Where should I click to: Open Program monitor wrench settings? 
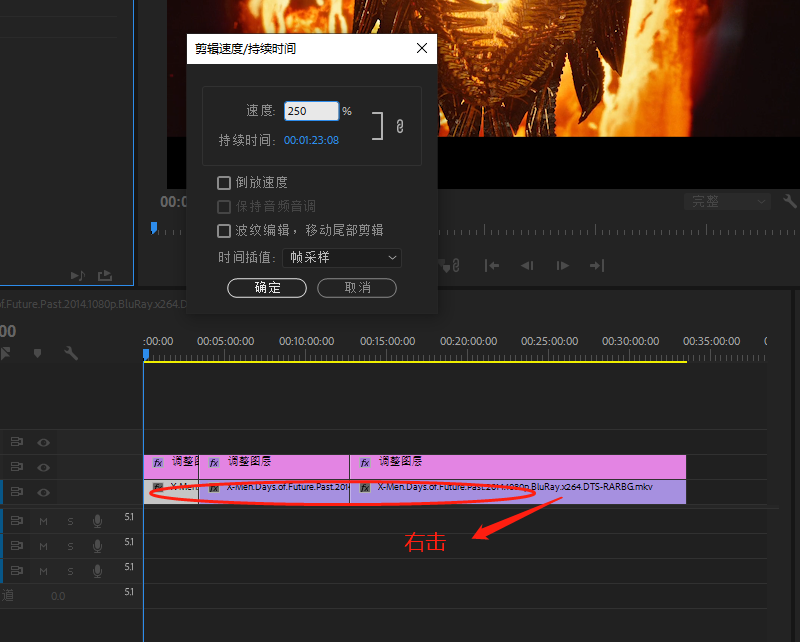tap(790, 202)
